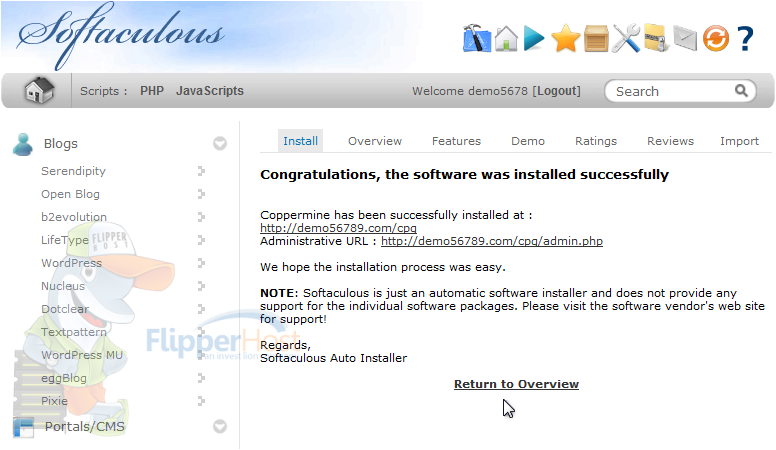Click the arrow icon next to Dotclear

[201, 308]
